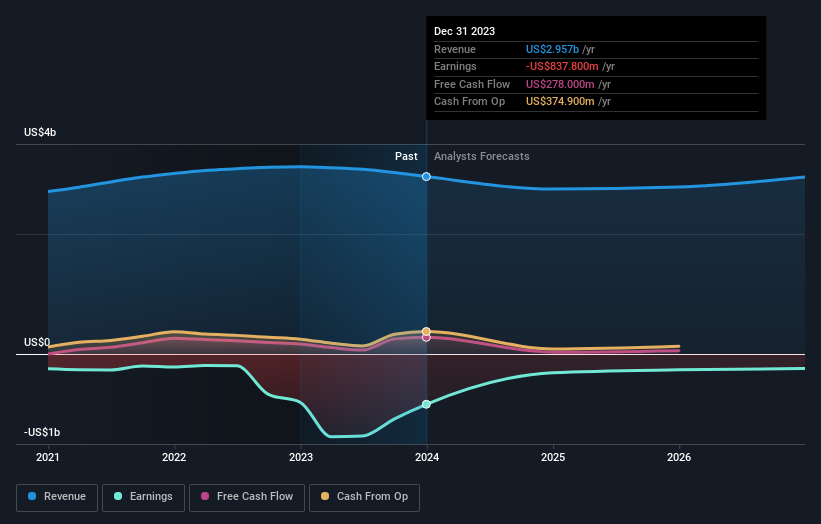
Task: Click the orange Cash From Op legend dot
Action: click(x=325, y=496)
